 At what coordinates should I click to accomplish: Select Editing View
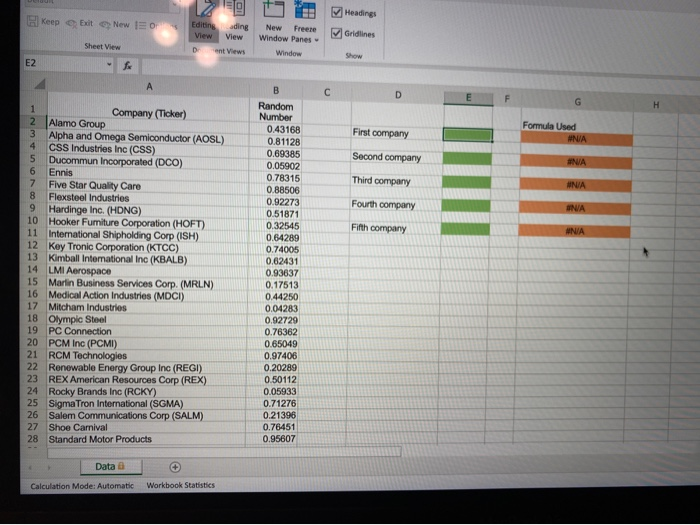tap(203, 22)
